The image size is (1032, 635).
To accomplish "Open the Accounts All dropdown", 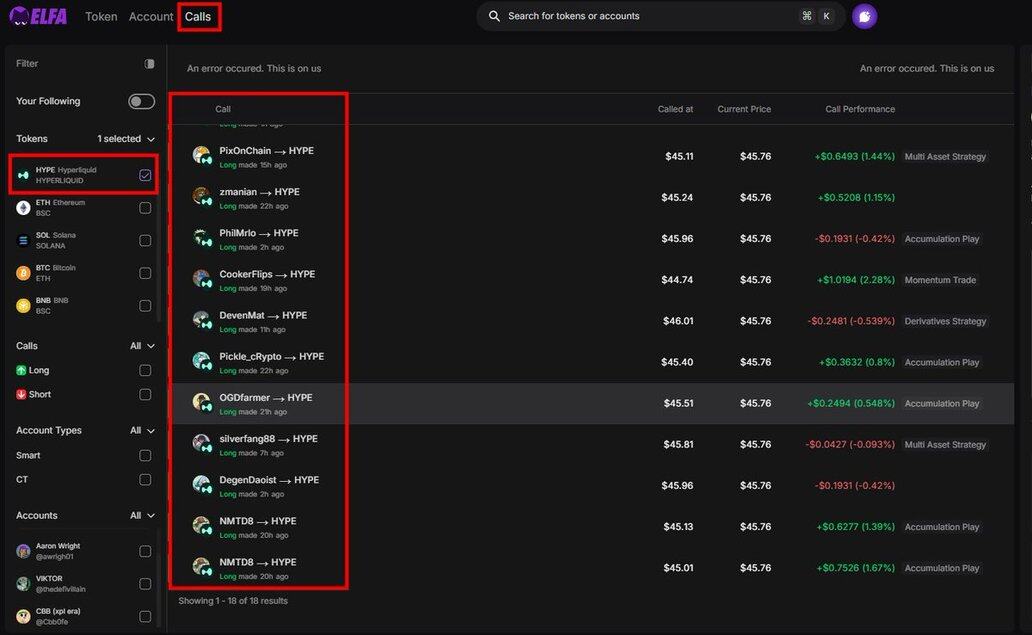I will click(142, 516).
